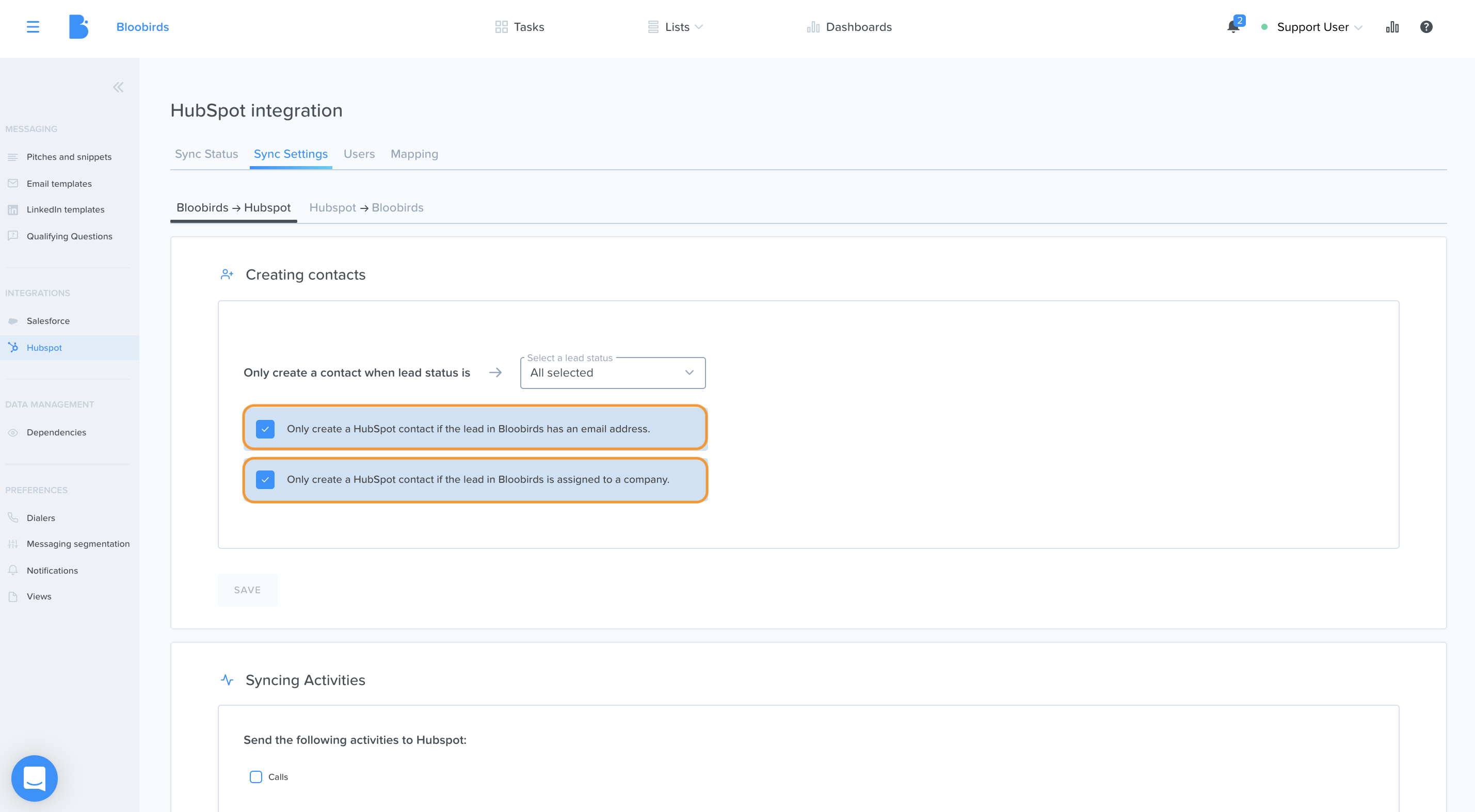Open the bar chart icon in header

coord(1392,27)
